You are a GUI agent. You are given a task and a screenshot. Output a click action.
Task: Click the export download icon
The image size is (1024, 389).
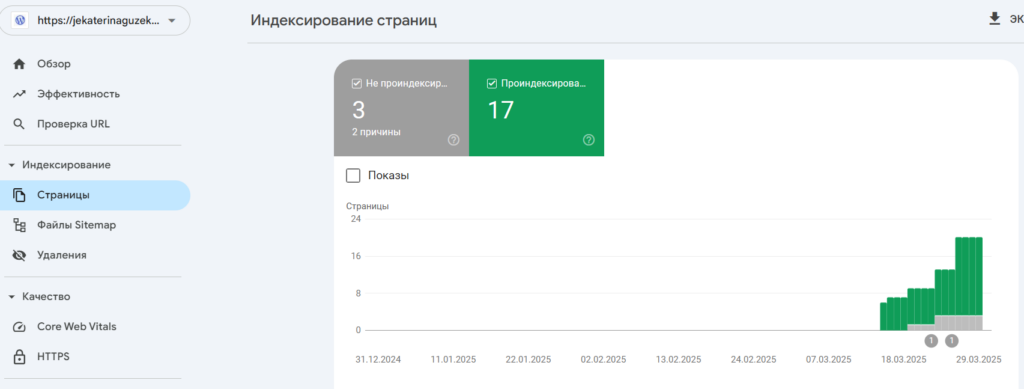(995, 18)
